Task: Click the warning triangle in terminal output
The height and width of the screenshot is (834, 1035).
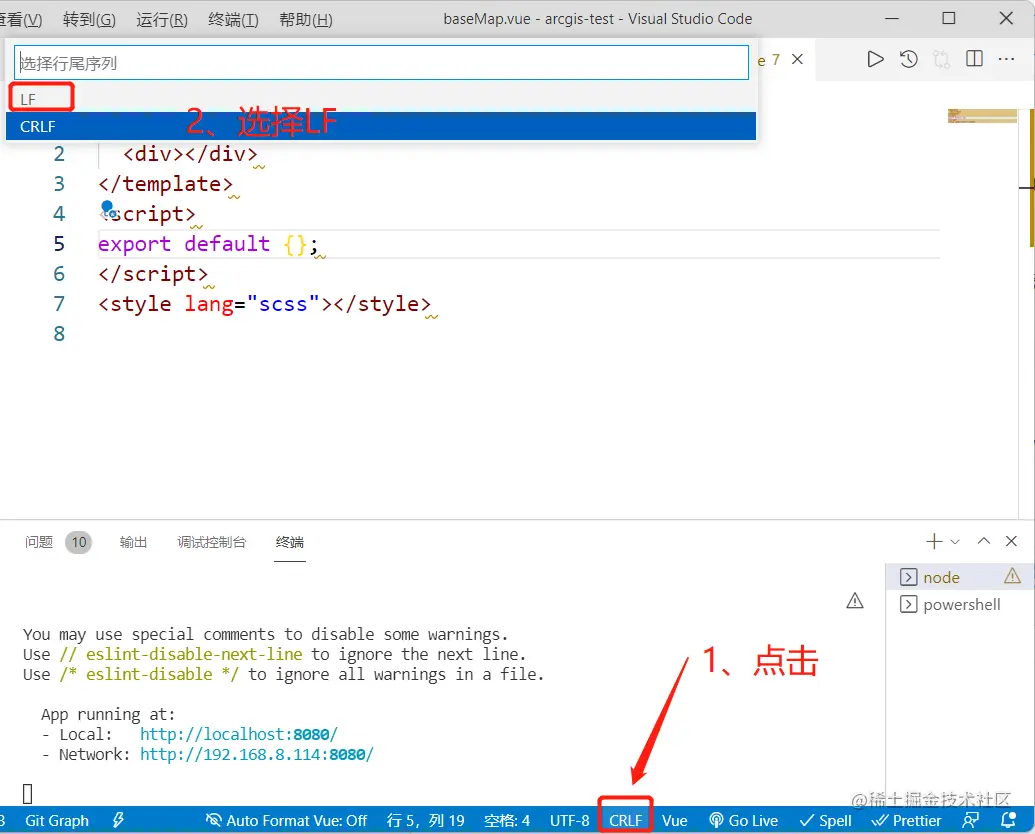Action: point(855,600)
